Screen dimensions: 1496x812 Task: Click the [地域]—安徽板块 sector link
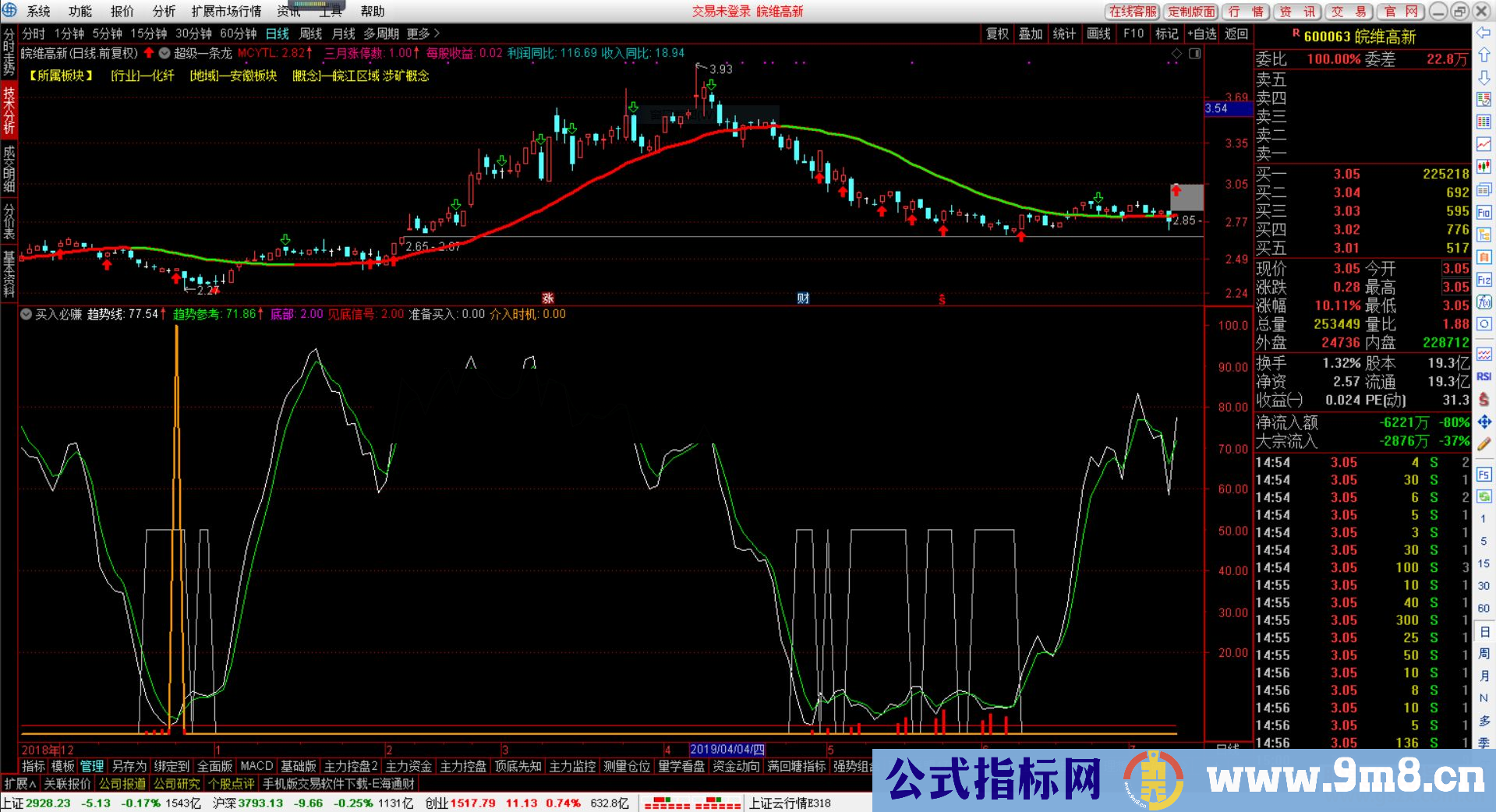coord(235,76)
